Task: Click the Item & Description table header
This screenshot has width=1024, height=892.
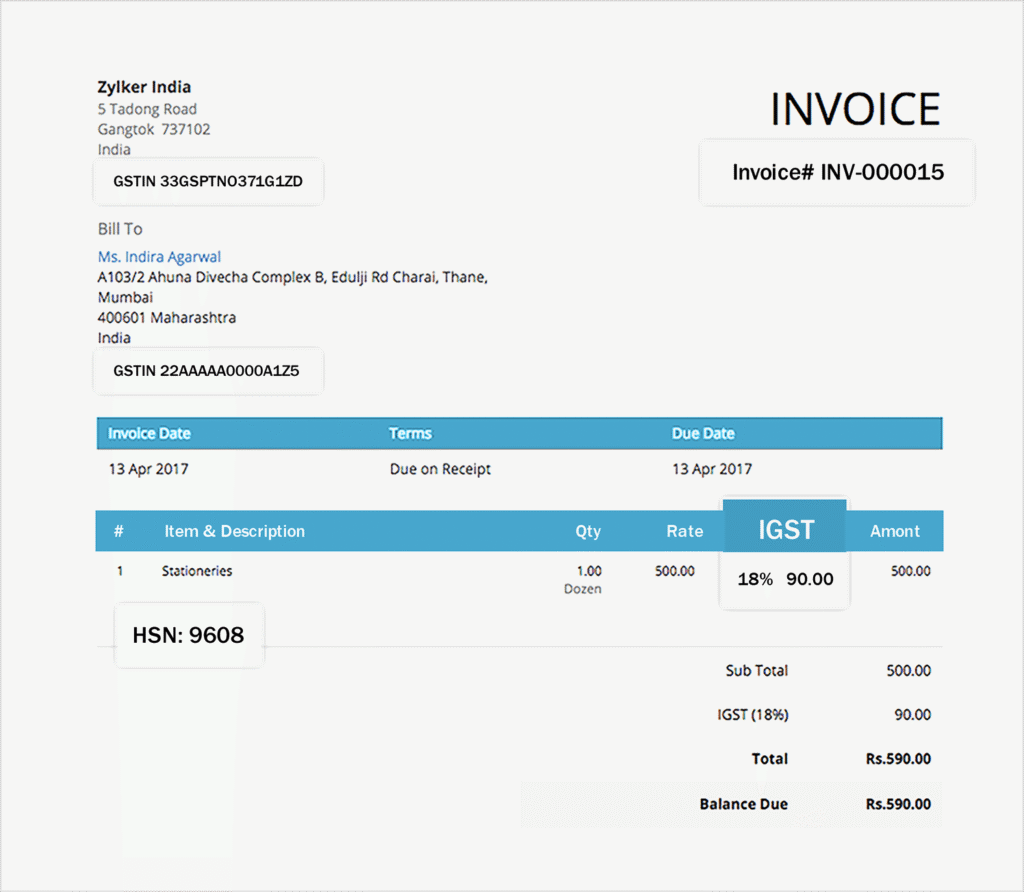Action: point(234,531)
